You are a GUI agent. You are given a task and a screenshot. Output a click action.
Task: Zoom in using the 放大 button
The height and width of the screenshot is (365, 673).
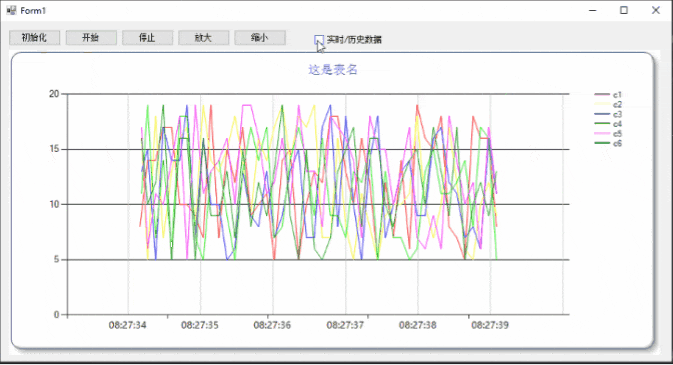pyautogui.click(x=203, y=38)
